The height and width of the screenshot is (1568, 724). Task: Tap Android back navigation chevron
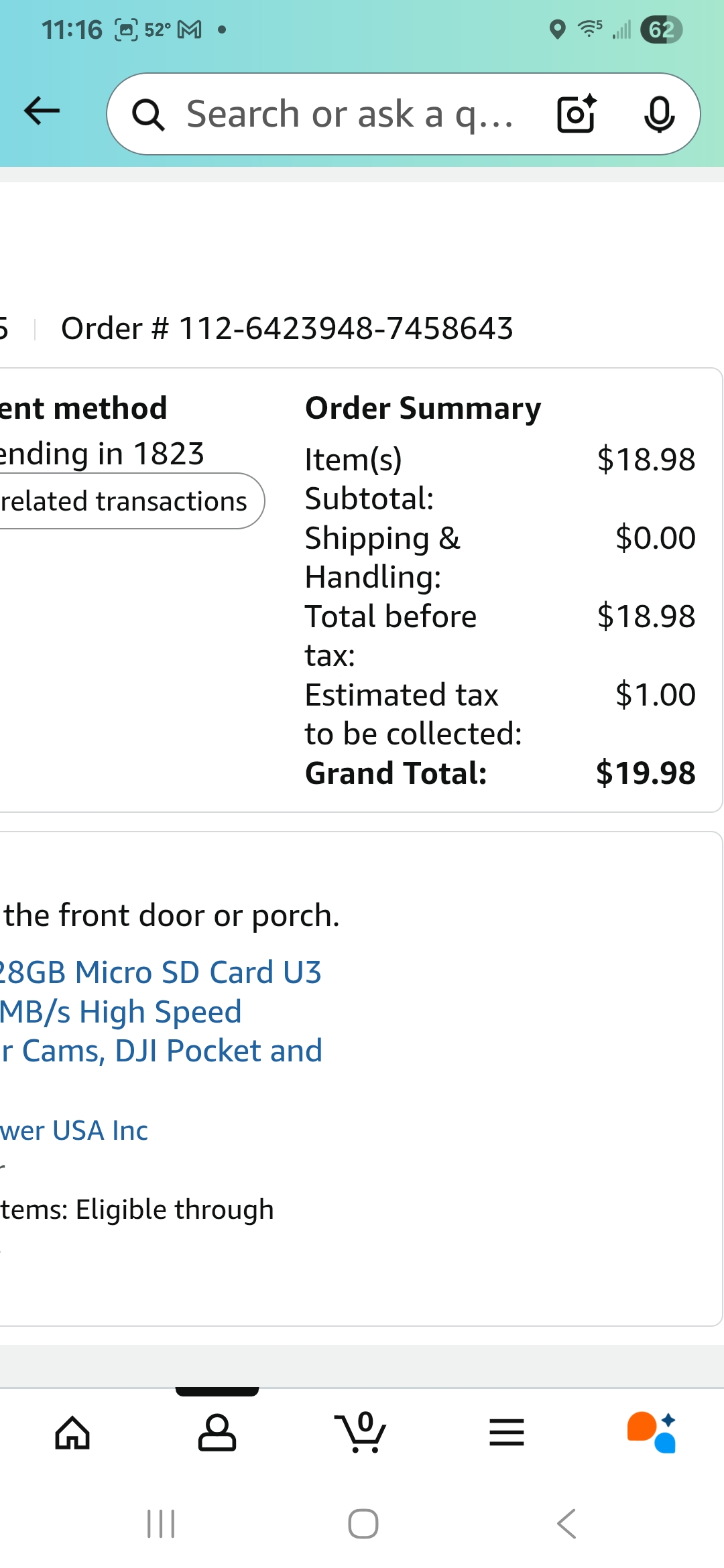coord(566,1524)
